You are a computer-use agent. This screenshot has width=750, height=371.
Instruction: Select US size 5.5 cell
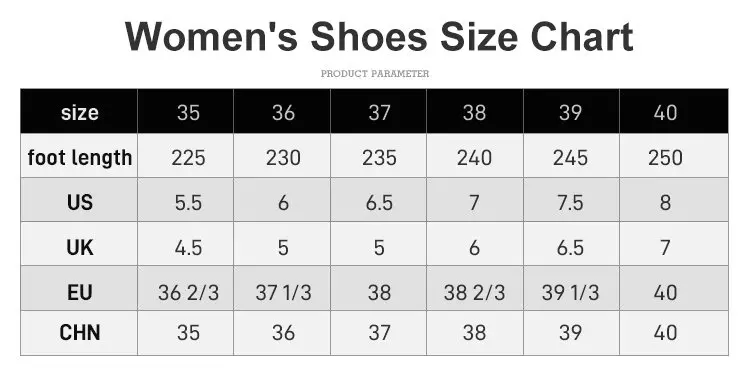(186, 200)
